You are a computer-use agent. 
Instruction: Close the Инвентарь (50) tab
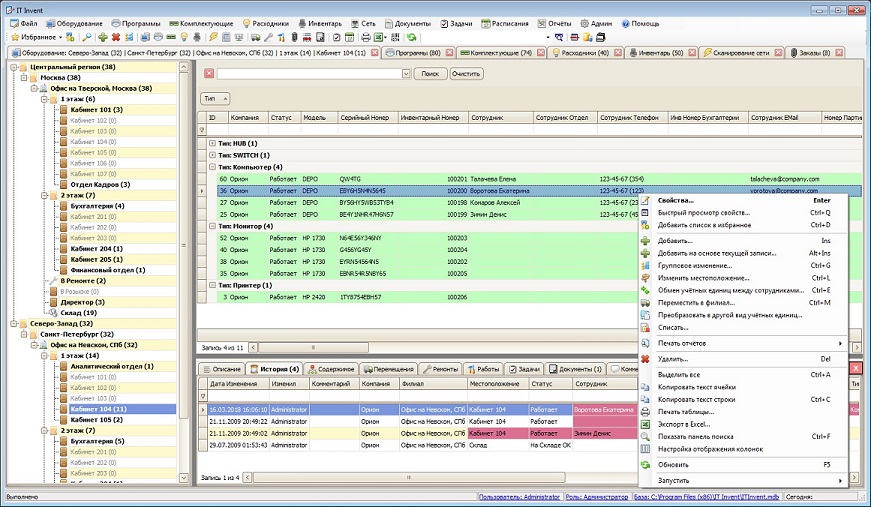[x=692, y=52]
